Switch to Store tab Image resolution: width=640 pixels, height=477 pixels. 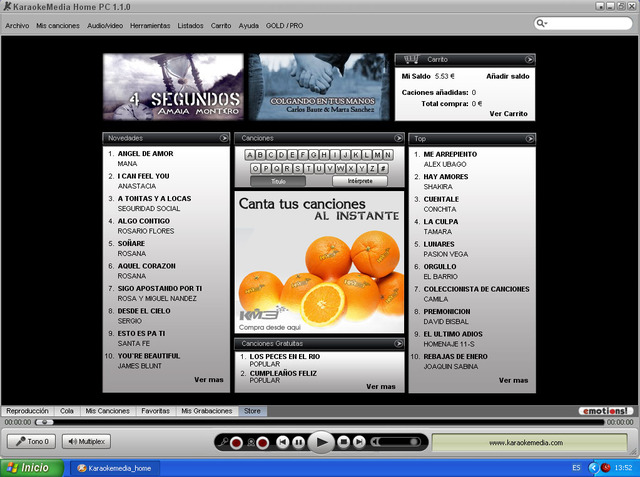point(252,411)
